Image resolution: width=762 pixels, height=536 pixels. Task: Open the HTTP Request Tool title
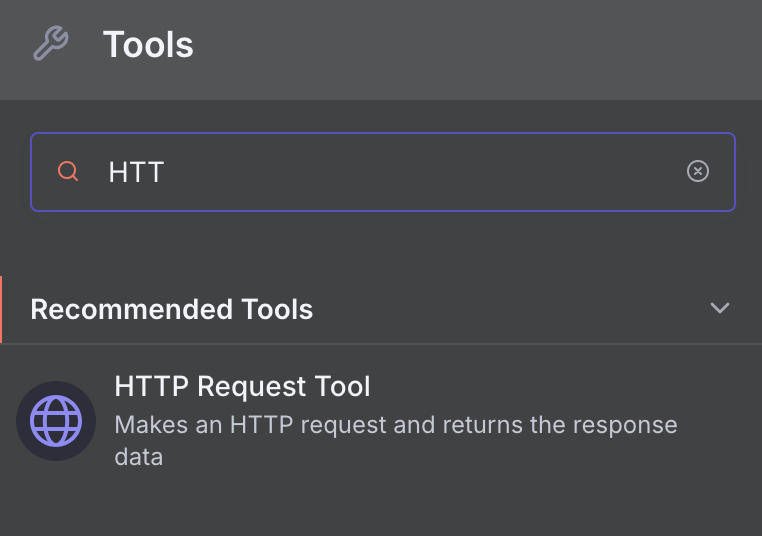tap(242, 386)
